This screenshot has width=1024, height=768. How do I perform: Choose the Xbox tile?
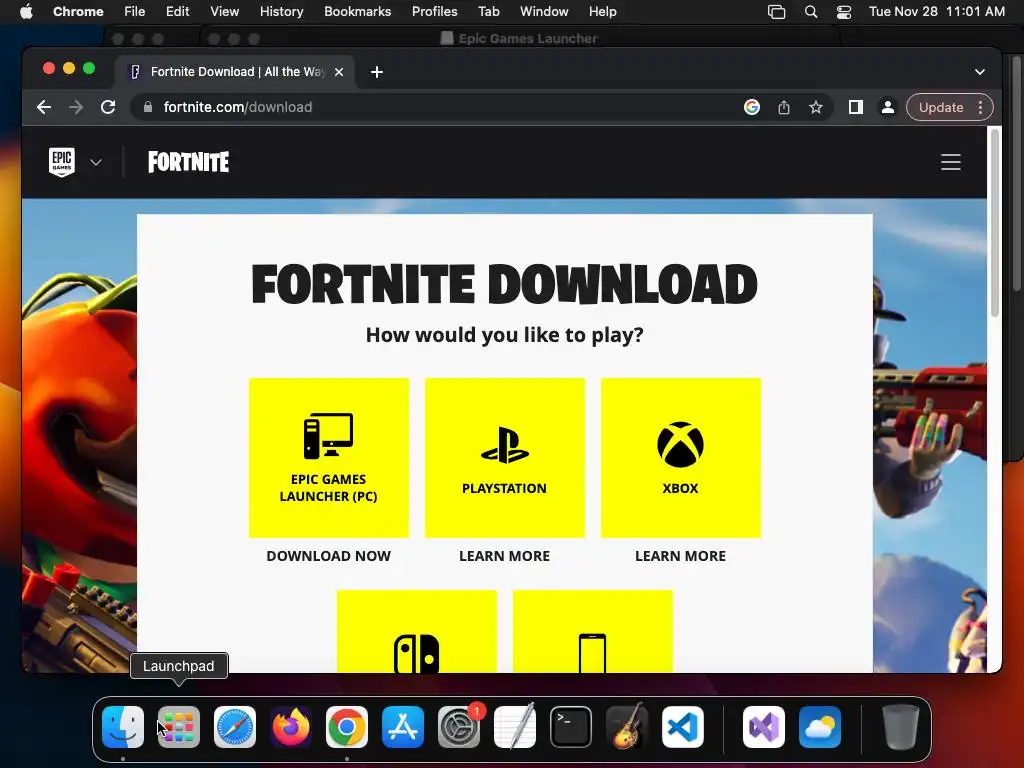point(680,458)
